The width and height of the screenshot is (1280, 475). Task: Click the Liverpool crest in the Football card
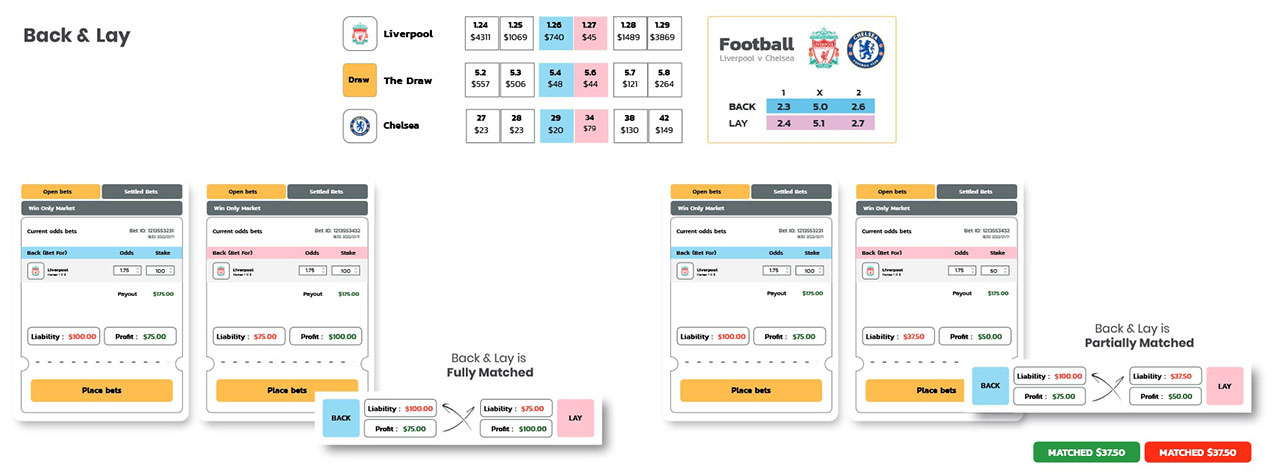click(x=822, y=48)
